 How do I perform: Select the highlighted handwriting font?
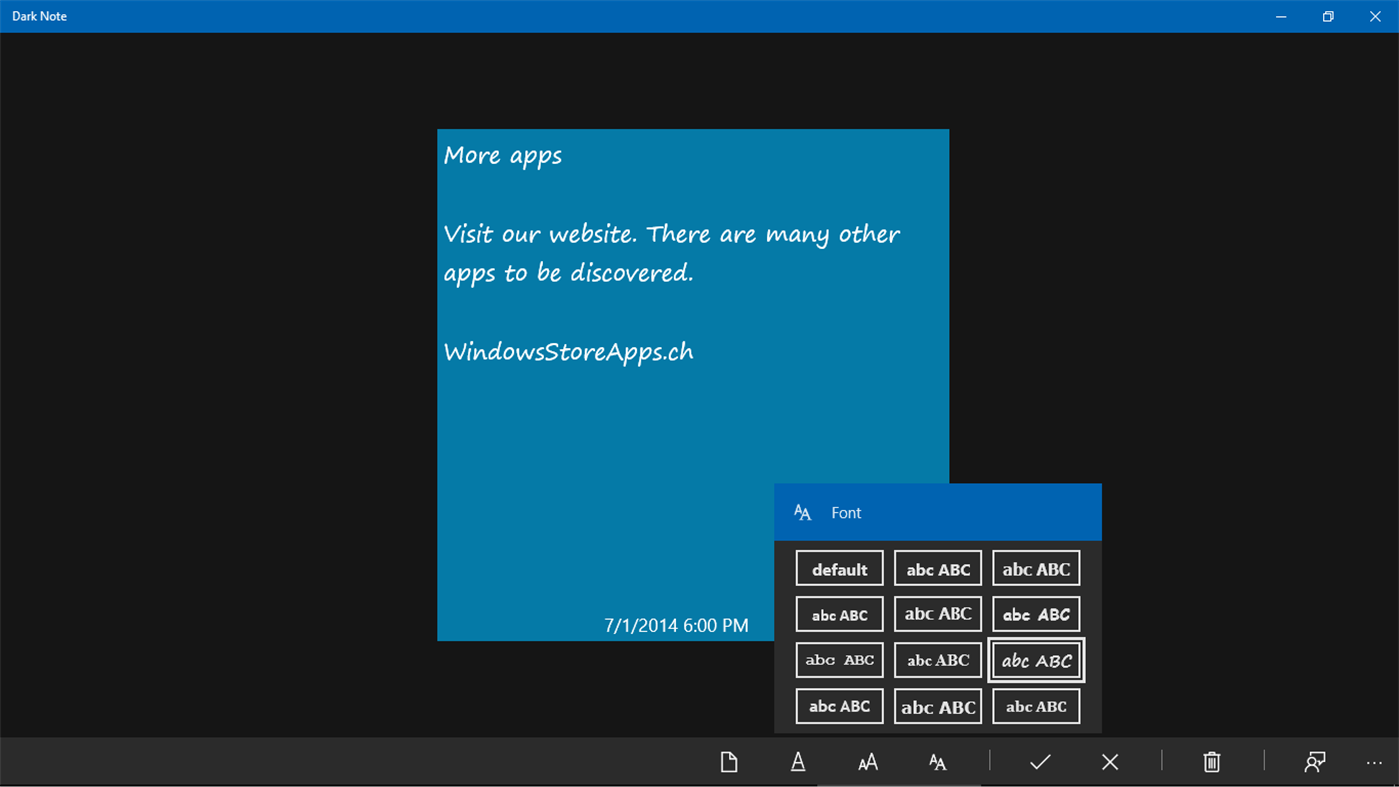1035,659
